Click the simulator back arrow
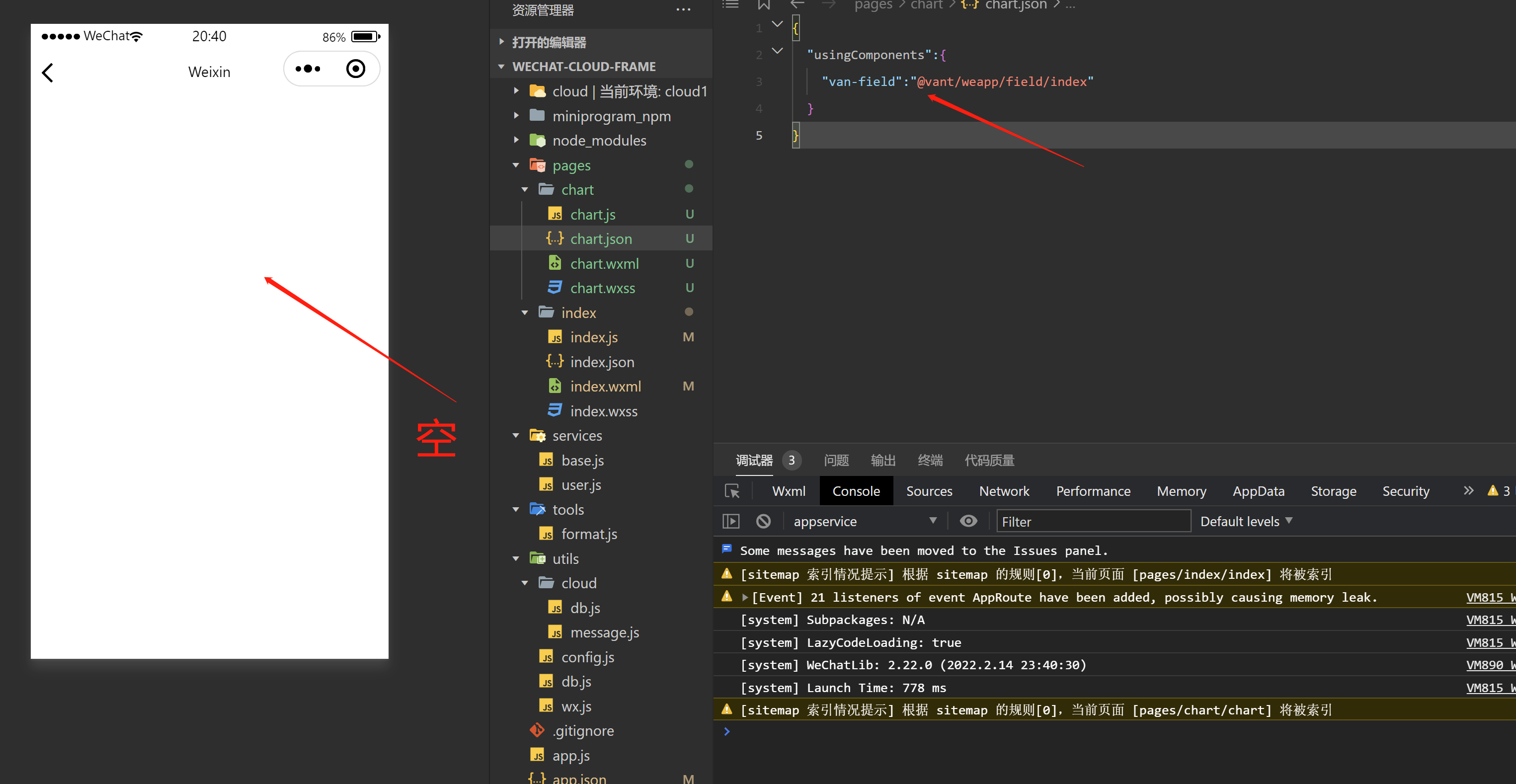 coord(48,73)
